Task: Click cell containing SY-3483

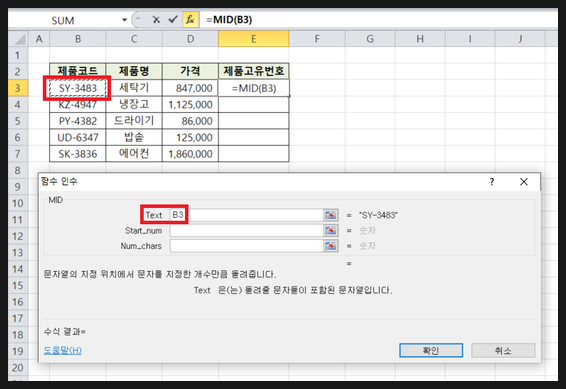Action: tap(78, 88)
